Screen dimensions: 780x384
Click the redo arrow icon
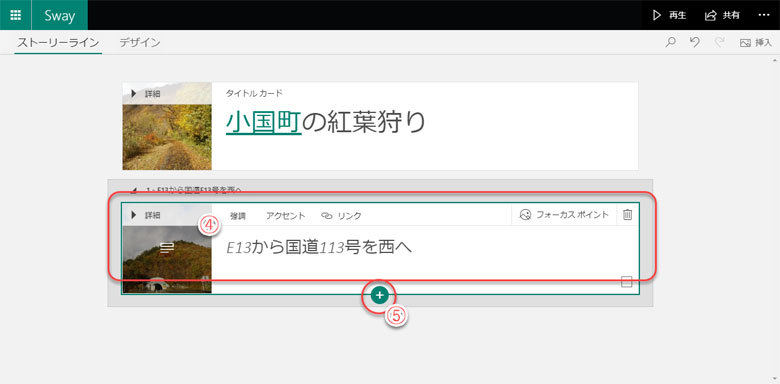tap(719, 43)
